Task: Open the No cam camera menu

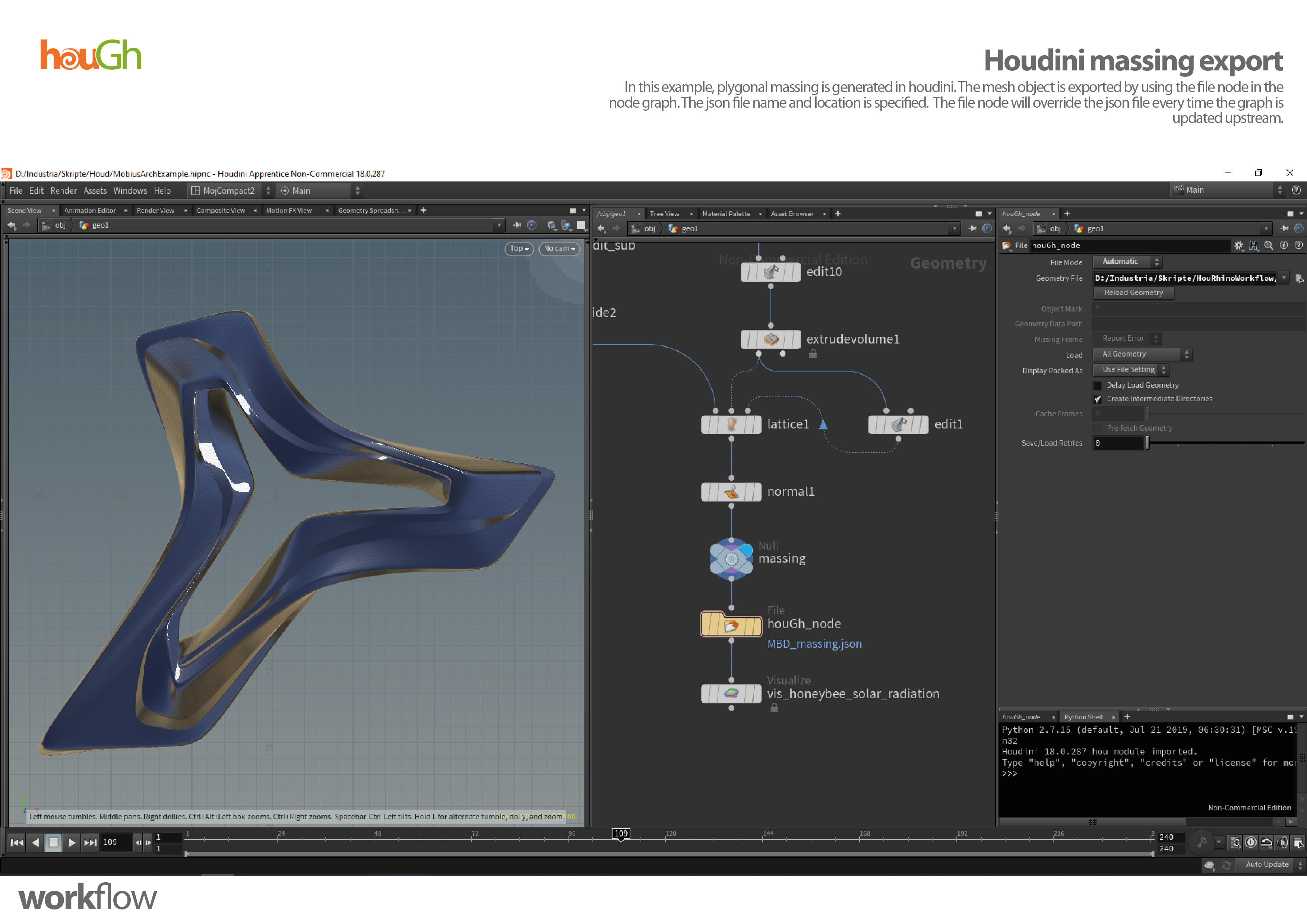Action: coord(559,249)
